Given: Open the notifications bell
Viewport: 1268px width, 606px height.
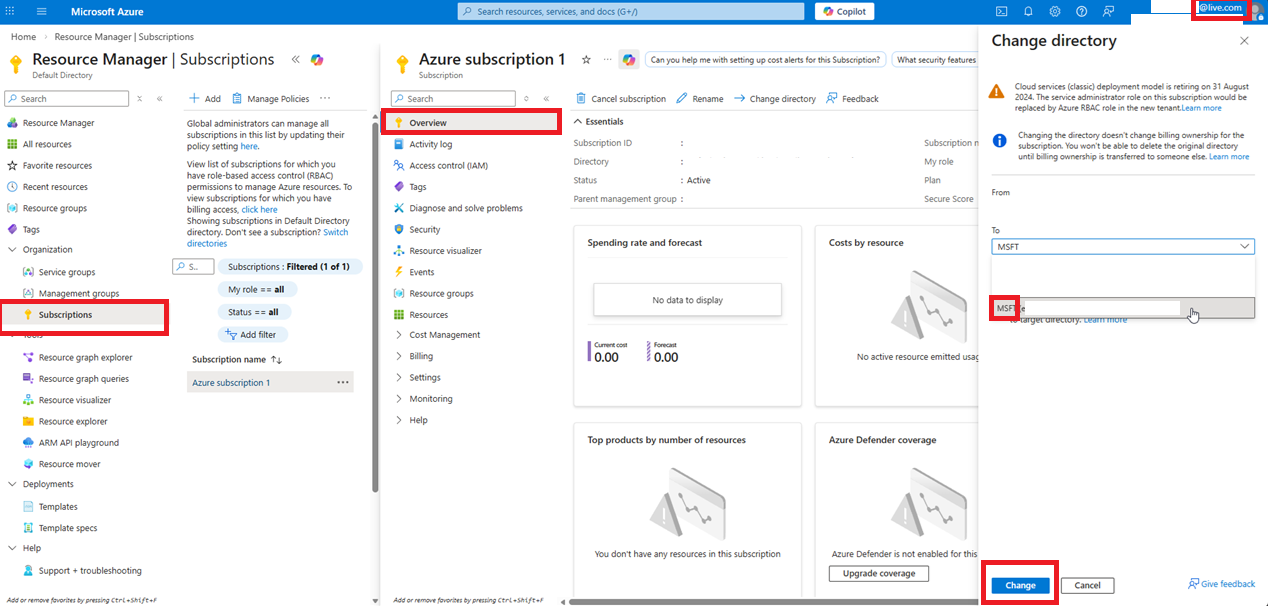Looking at the screenshot, I should tap(1028, 11).
